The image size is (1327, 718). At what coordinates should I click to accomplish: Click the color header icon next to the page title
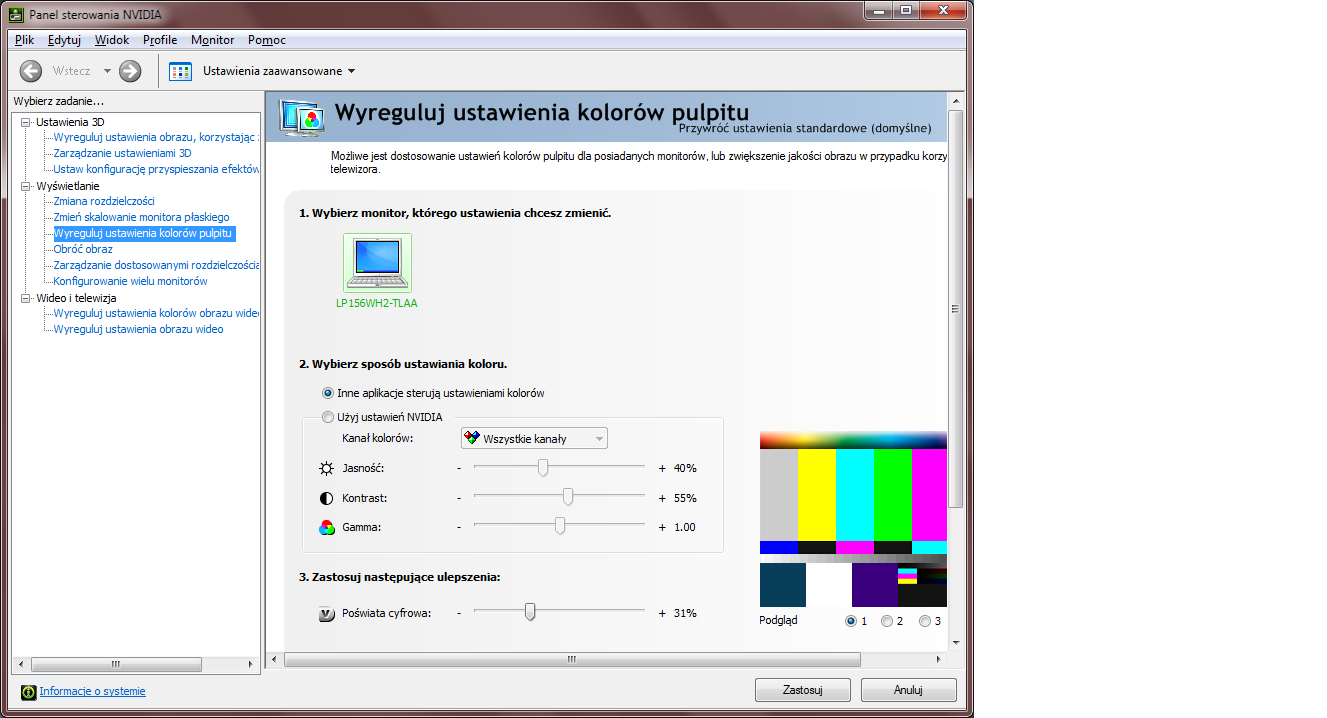(302, 117)
